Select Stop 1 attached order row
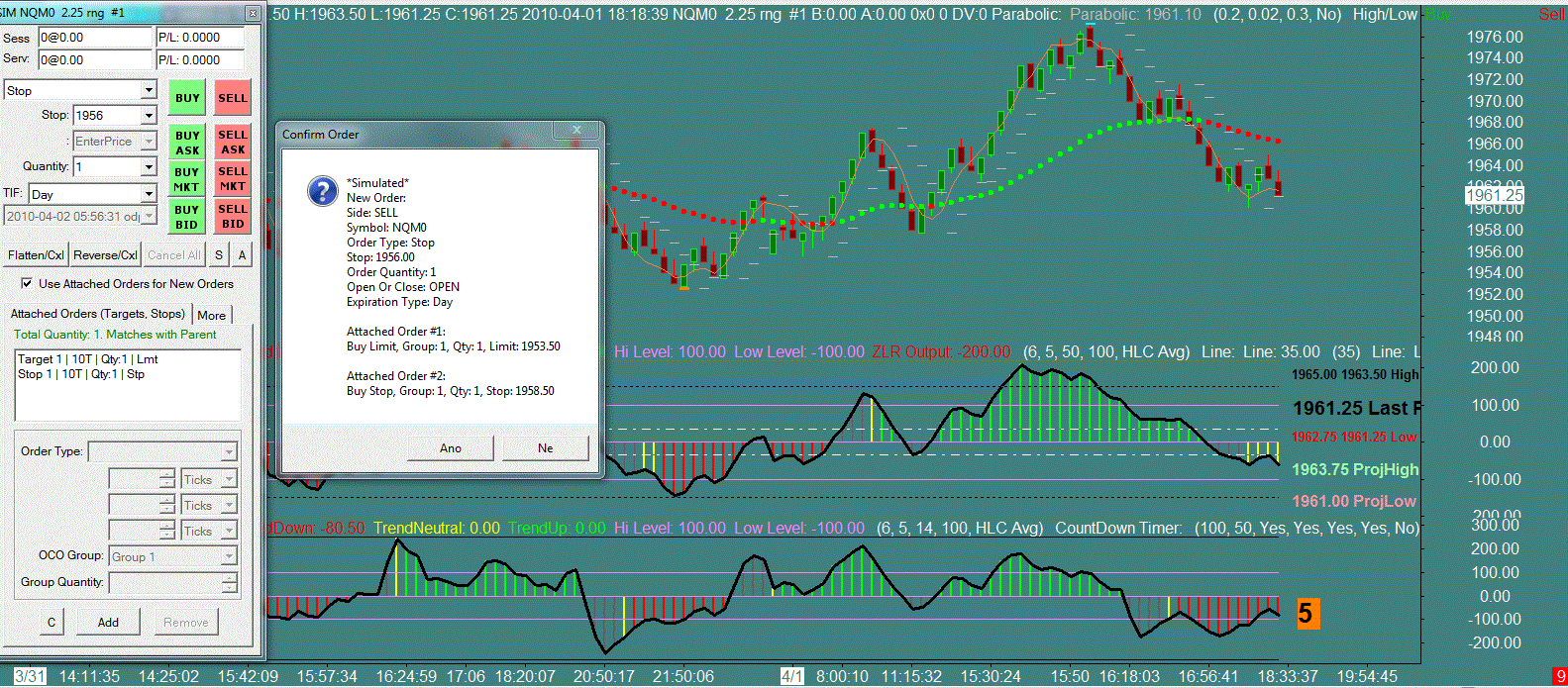Viewport: 1568px width, 688px height. pos(128,374)
